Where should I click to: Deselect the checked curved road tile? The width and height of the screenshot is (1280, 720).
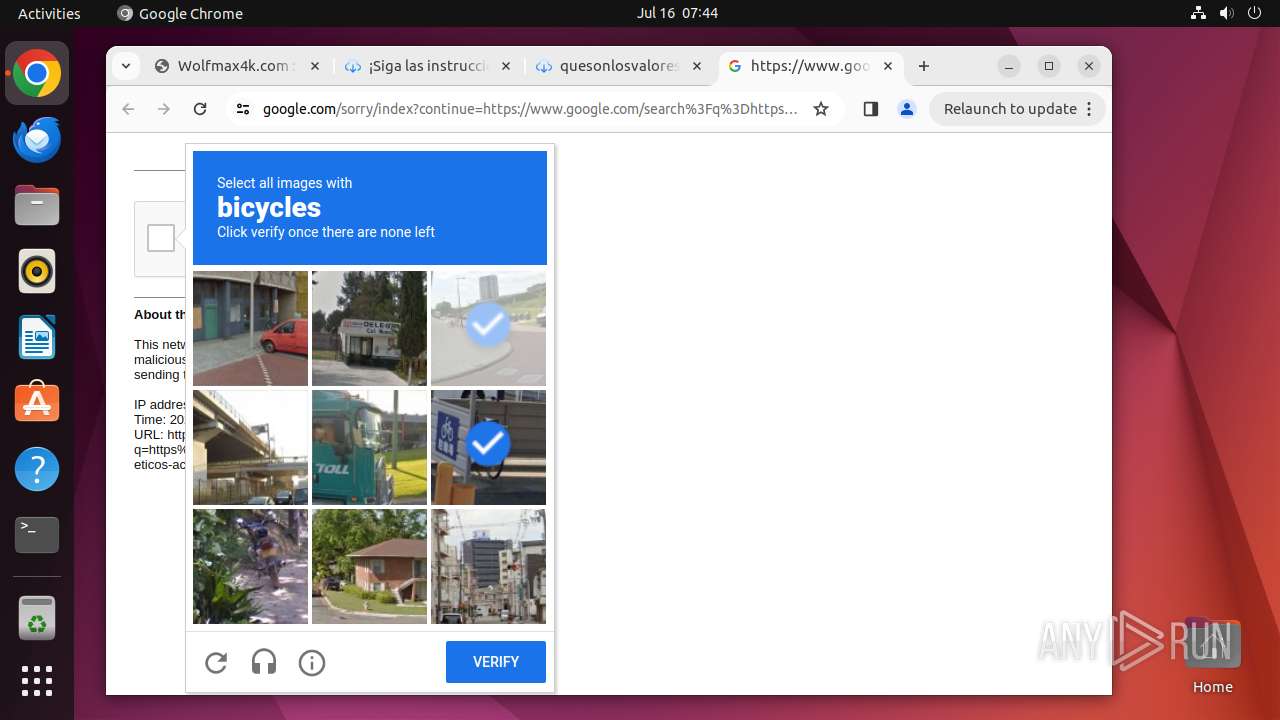coord(488,328)
